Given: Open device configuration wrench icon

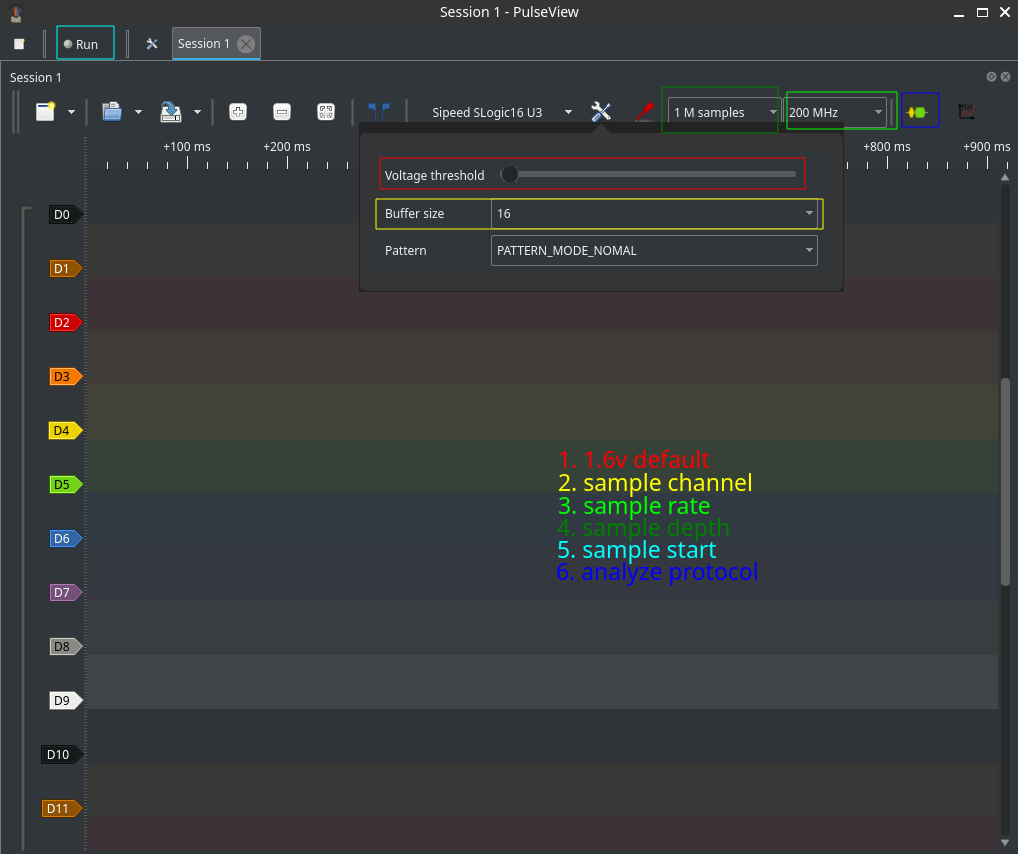Looking at the screenshot, I should pyautogui.click(x=601, y=112).
